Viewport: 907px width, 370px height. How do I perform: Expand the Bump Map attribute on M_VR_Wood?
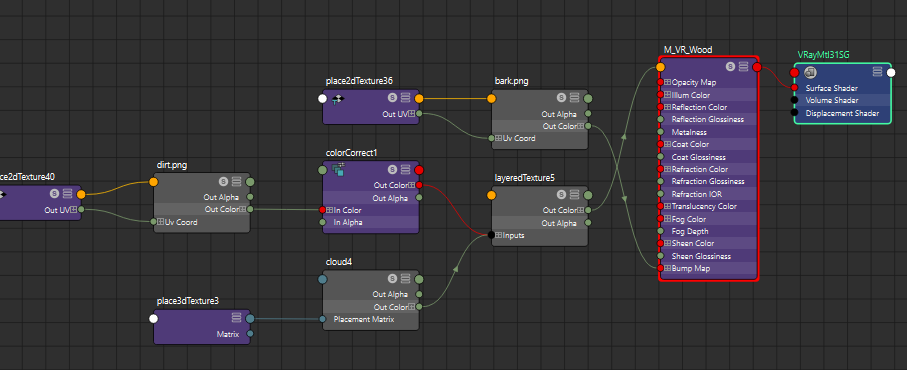click(x=668, y=268)
